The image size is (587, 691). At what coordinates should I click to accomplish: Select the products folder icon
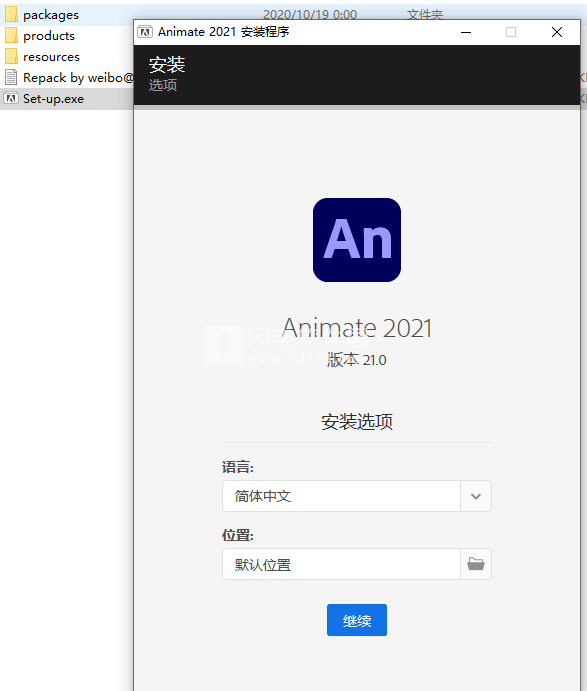[11, 35]
